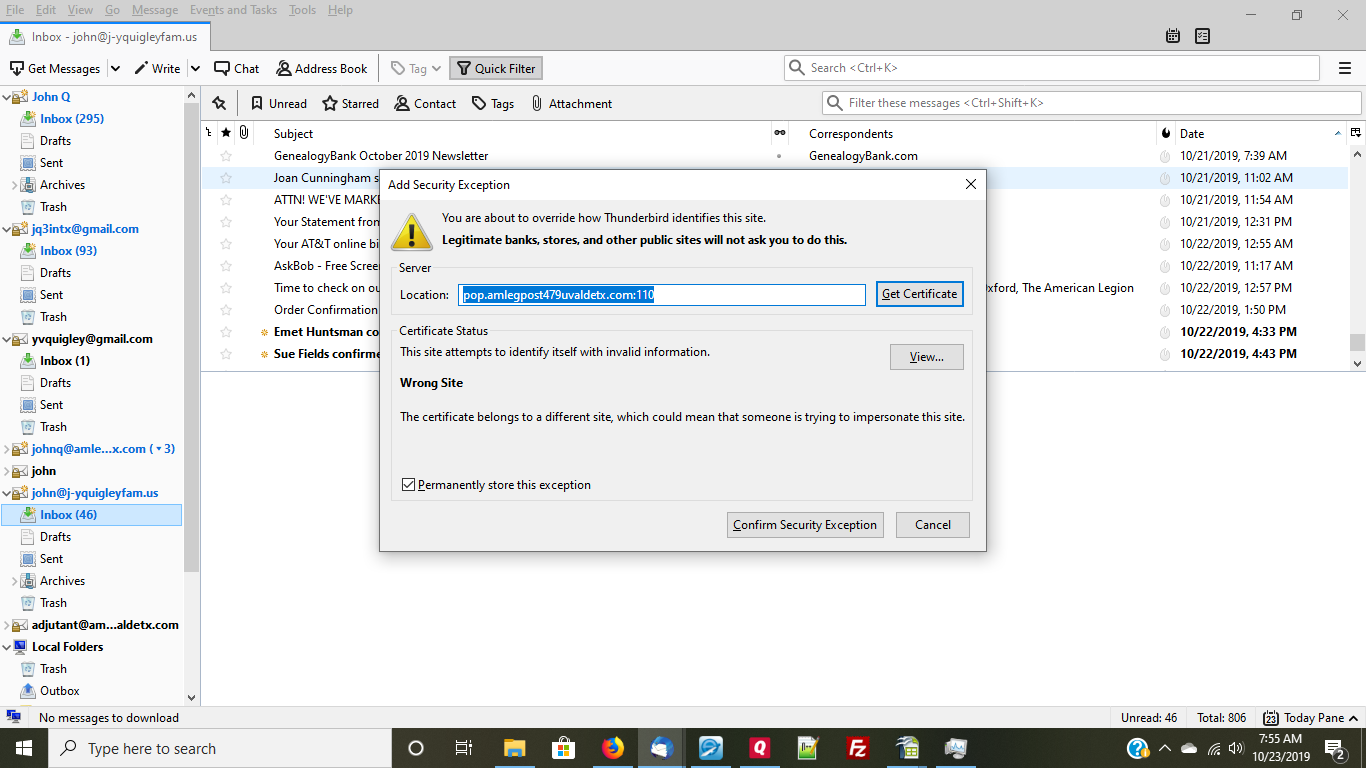Expand the Today Pane chevron
The height and width of the screenshot is (768, 1366).
[1355, 718]
